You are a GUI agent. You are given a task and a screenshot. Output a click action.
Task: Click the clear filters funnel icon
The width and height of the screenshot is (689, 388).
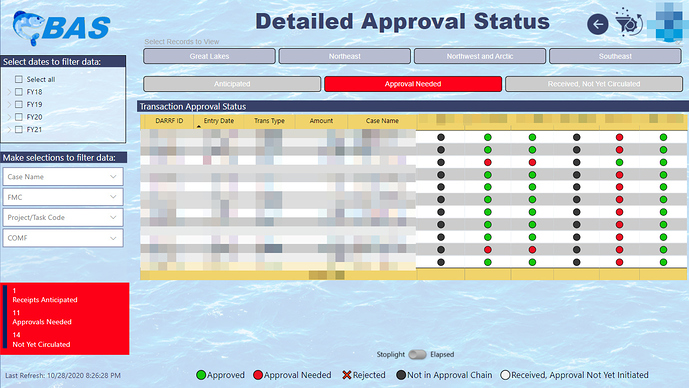(628, 23)
